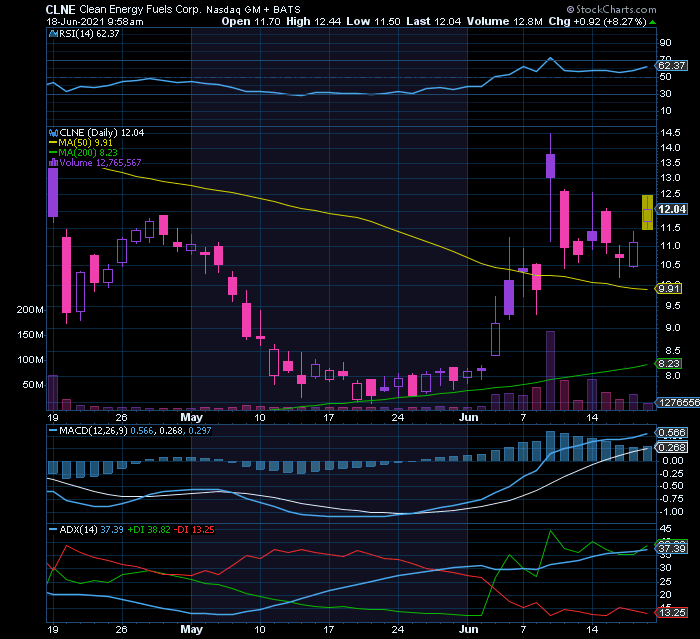Click the red -DI 13.25 legend value
Image resolution: width=700 pixels, height=639 pixels.
pos(194,530)
